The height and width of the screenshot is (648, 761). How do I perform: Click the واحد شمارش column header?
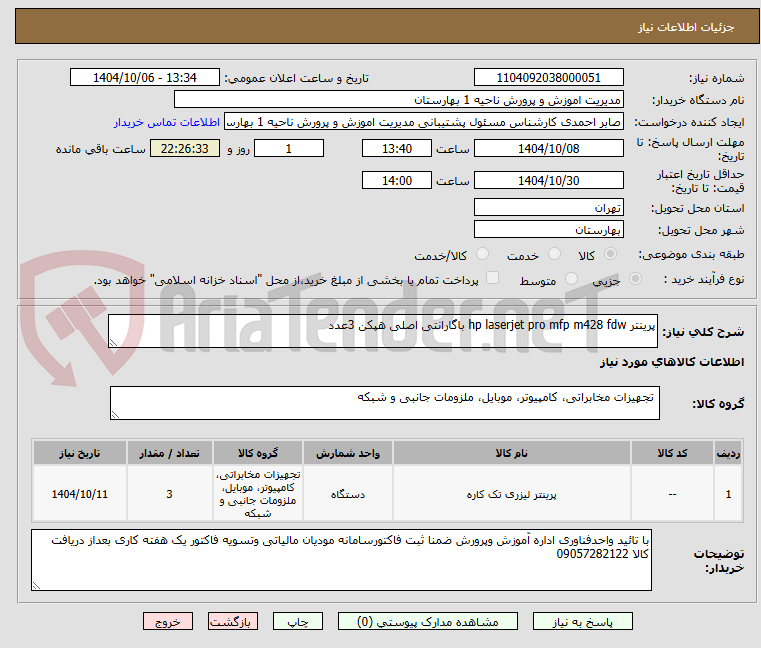click(347, 453)
